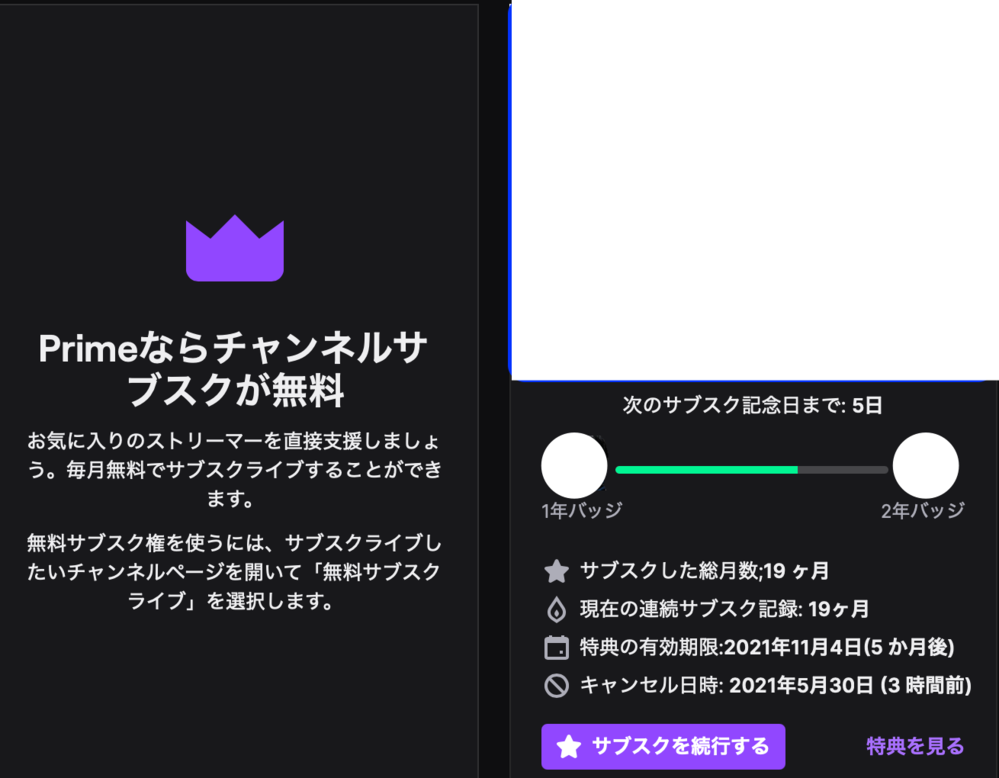Click the purple Prime crown icon
The image size is (999, 778).
point(234,248)
